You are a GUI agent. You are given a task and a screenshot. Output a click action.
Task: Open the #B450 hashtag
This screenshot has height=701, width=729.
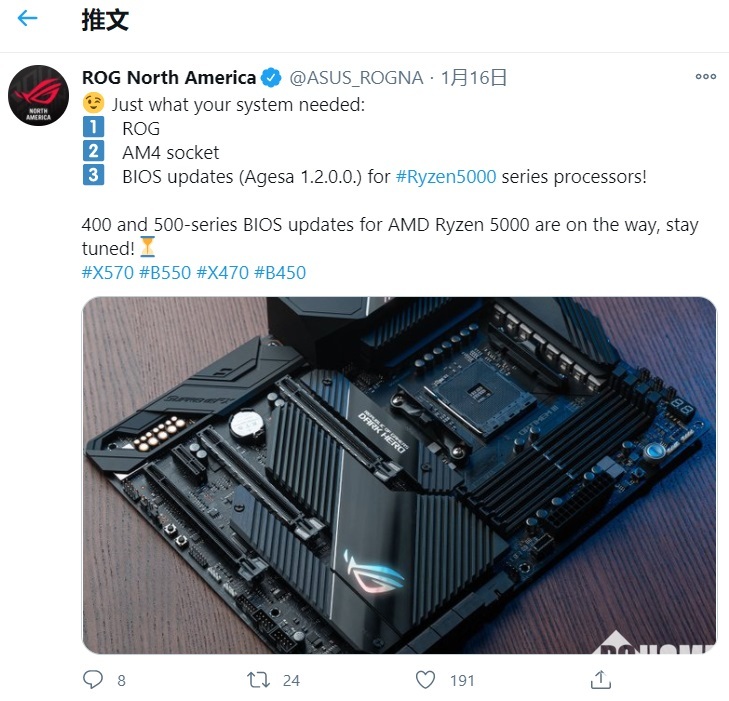click(280, 272)
